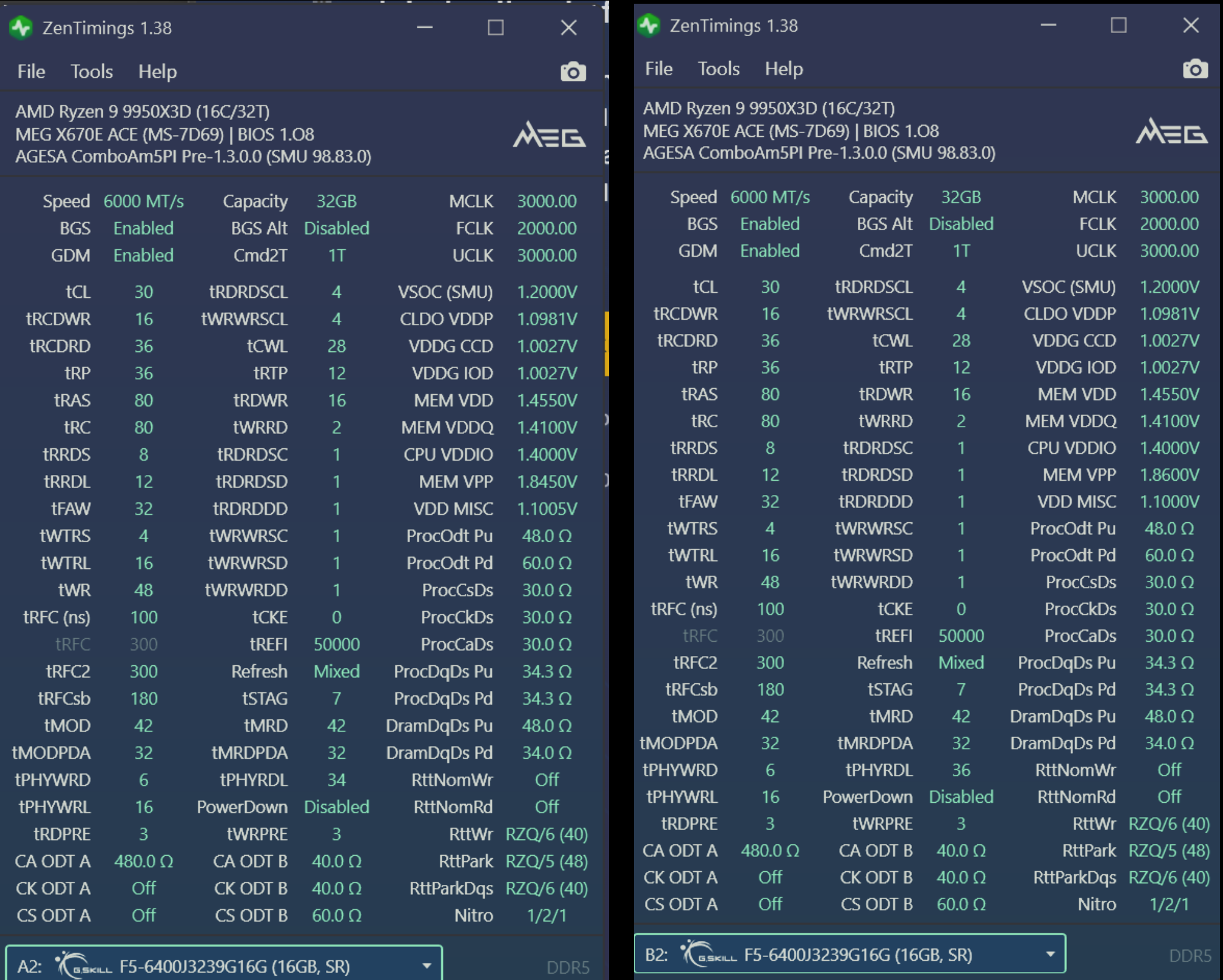Click VSOC (SMU) value 1.2000V in left window

click(x=547, y=292)
